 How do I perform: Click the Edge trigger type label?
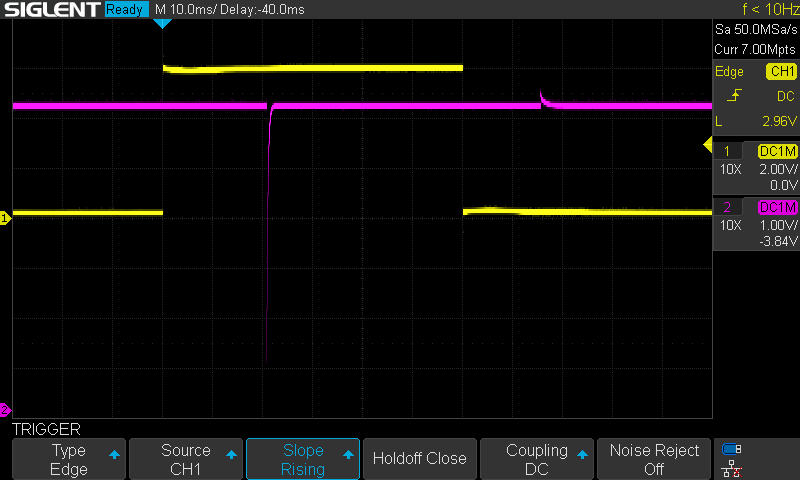point(729,71)
